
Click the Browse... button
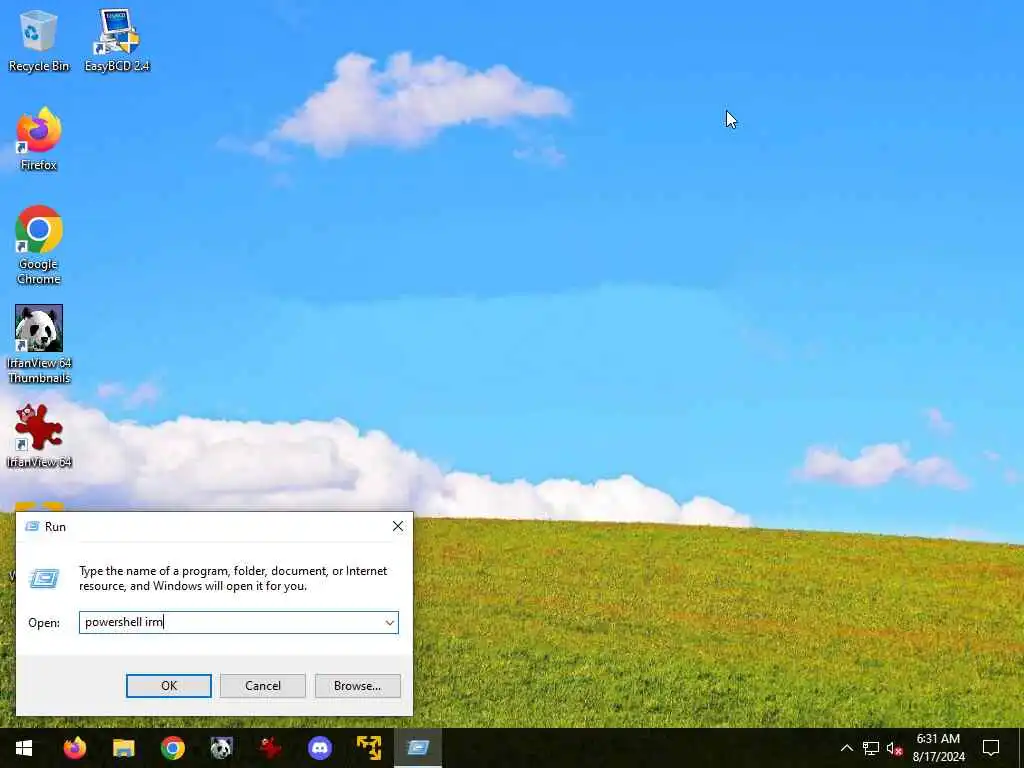click(357, 686)
